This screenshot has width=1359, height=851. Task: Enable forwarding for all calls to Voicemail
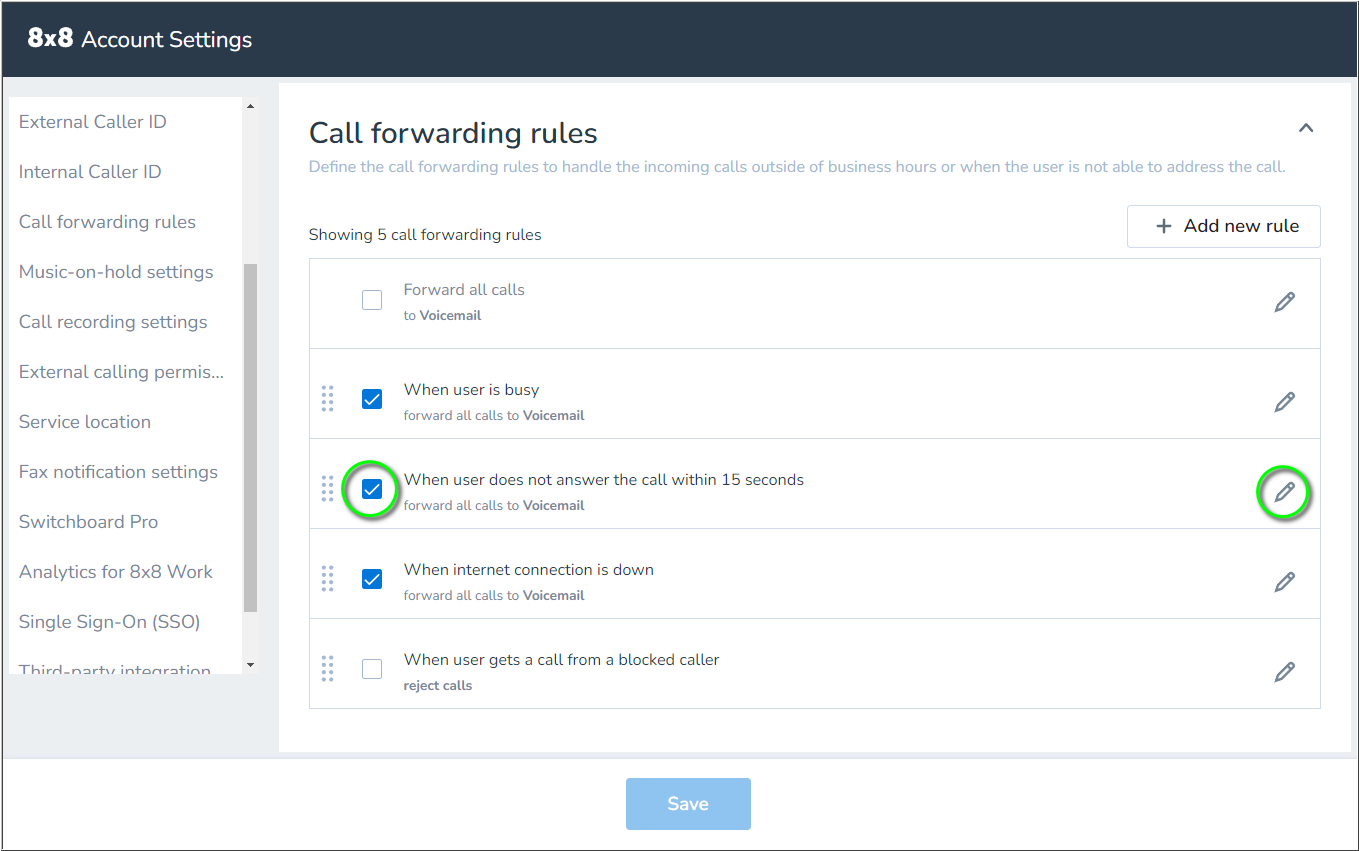tap(372, 299)
